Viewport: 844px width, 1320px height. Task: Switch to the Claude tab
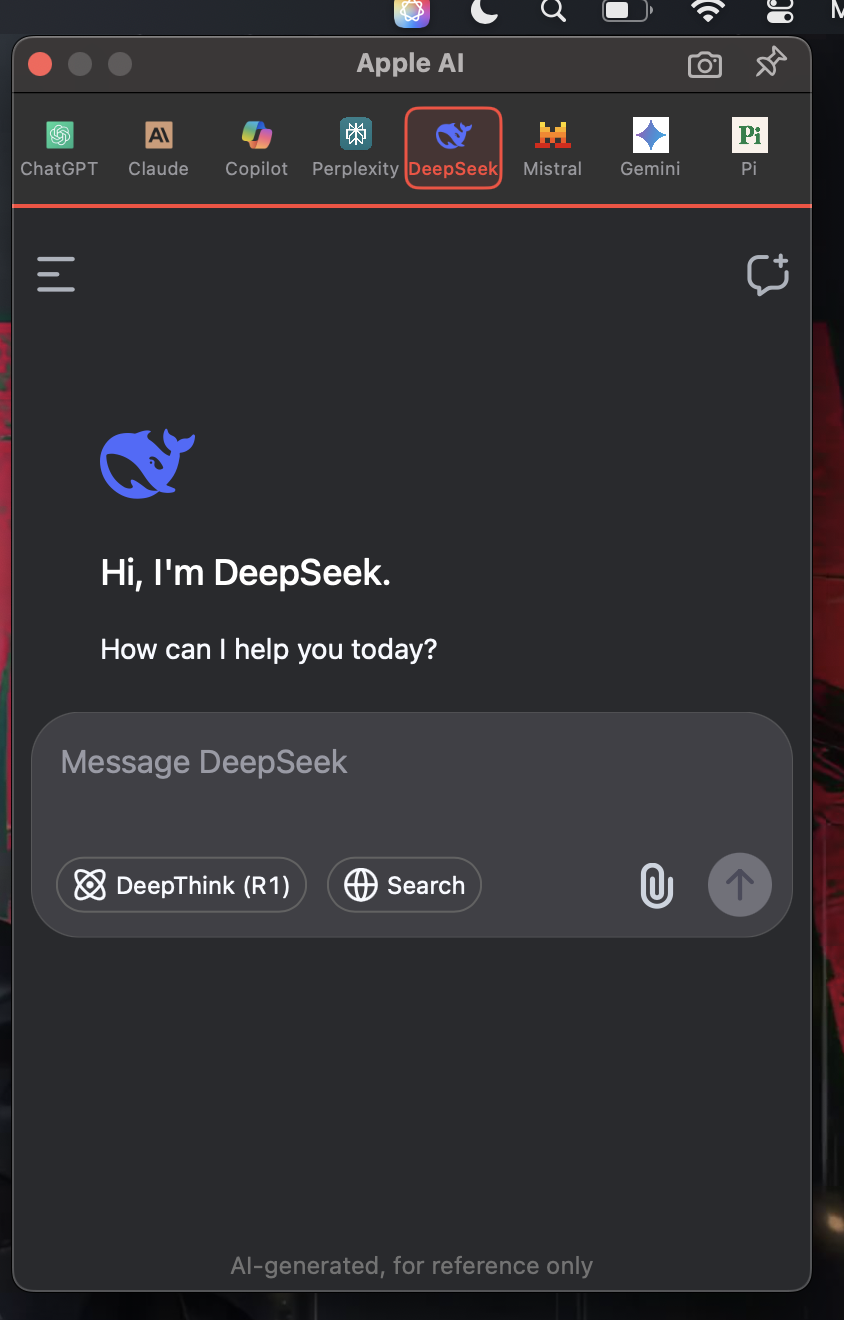158,148
